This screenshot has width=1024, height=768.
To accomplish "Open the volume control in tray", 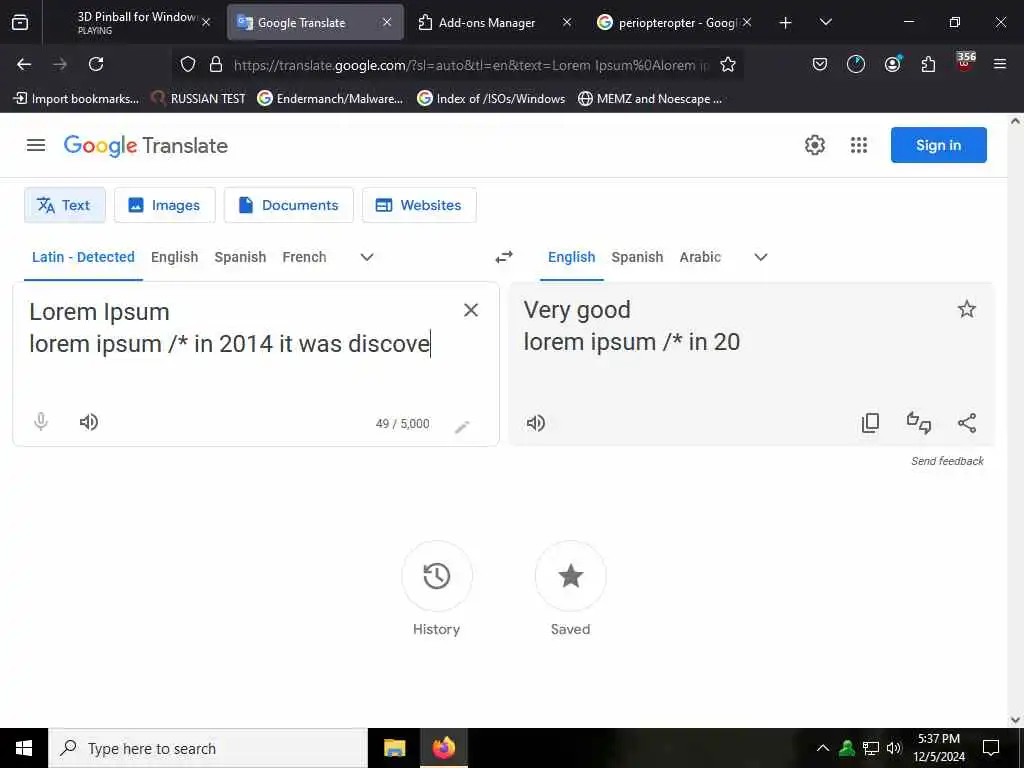I will coord(894,748).
